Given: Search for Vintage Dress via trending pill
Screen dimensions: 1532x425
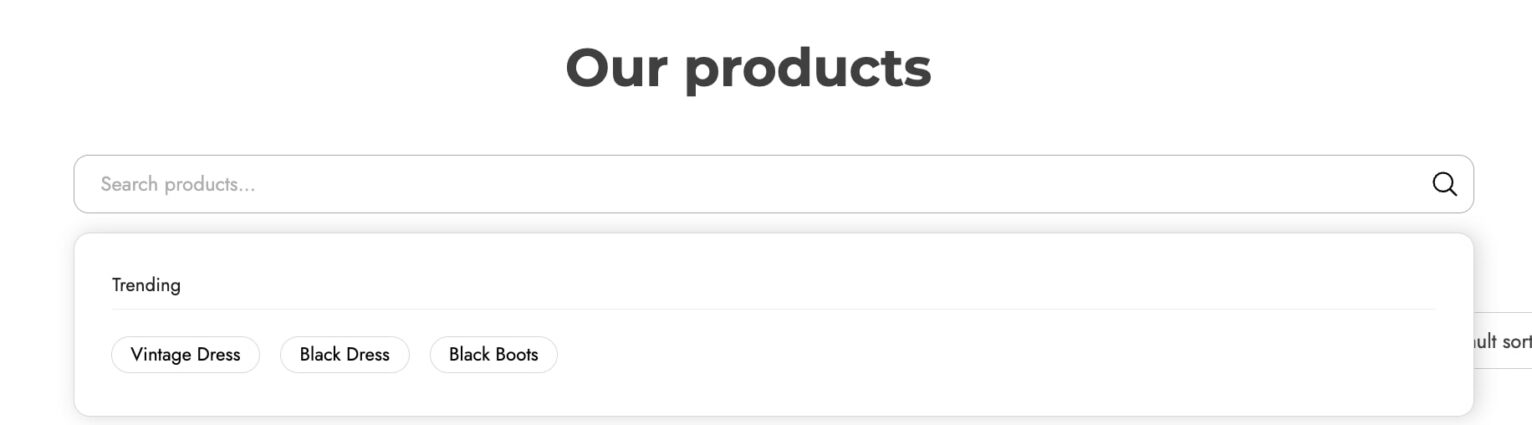Looking at the screenshot, I should click(185, 354).
